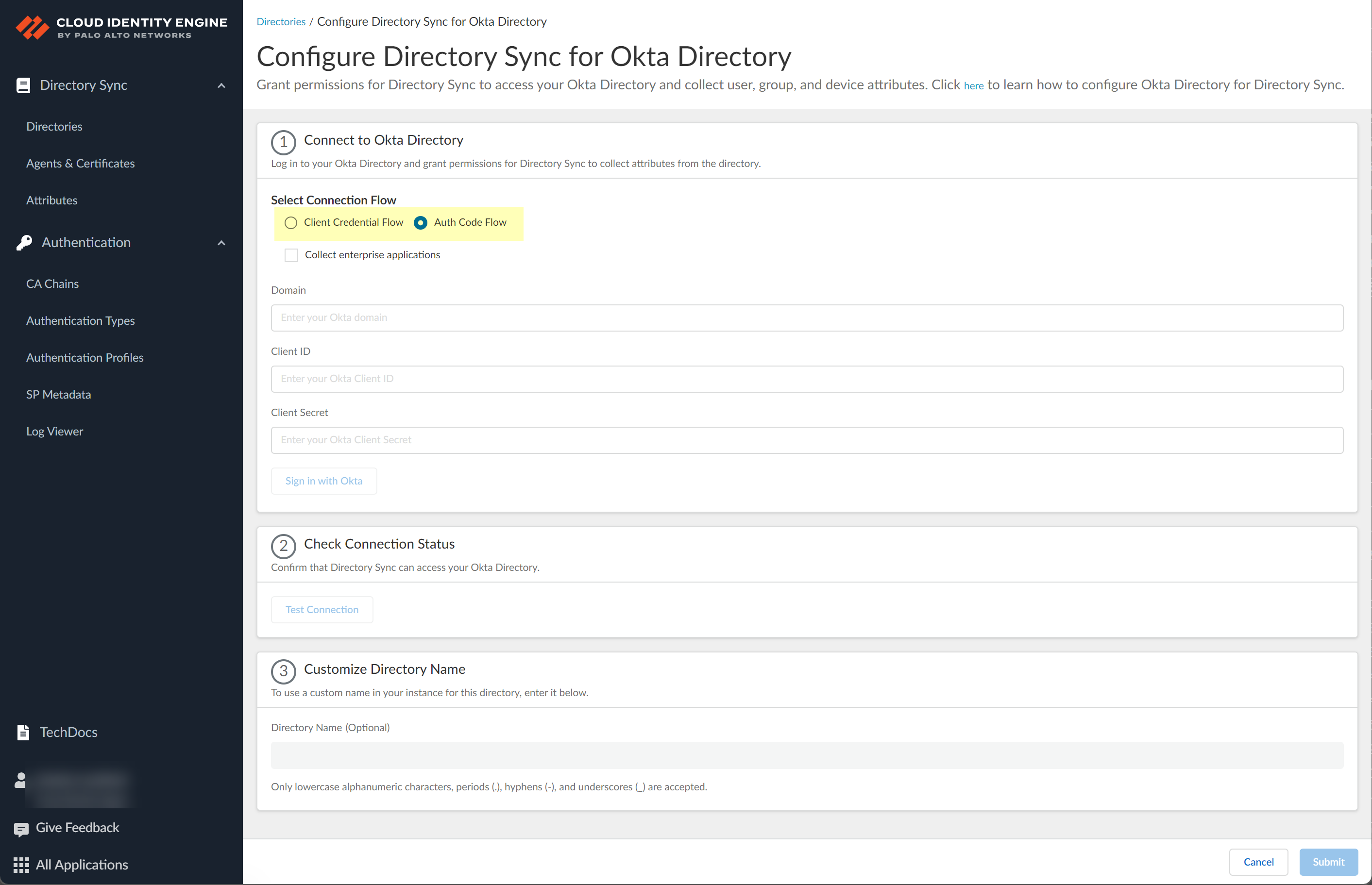Open Give Feedback via the chat icon
The height and width of the screenshot is (885, 1372).
[21, 828]
